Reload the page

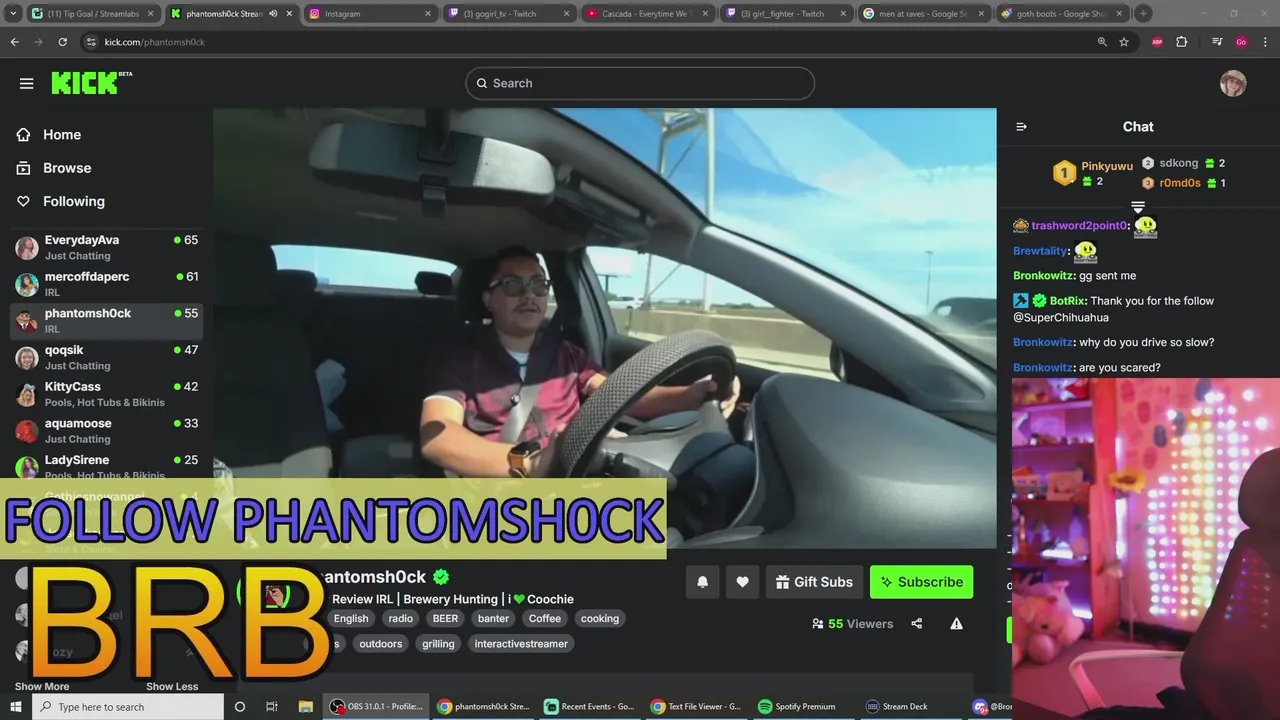tap(62, 42)
